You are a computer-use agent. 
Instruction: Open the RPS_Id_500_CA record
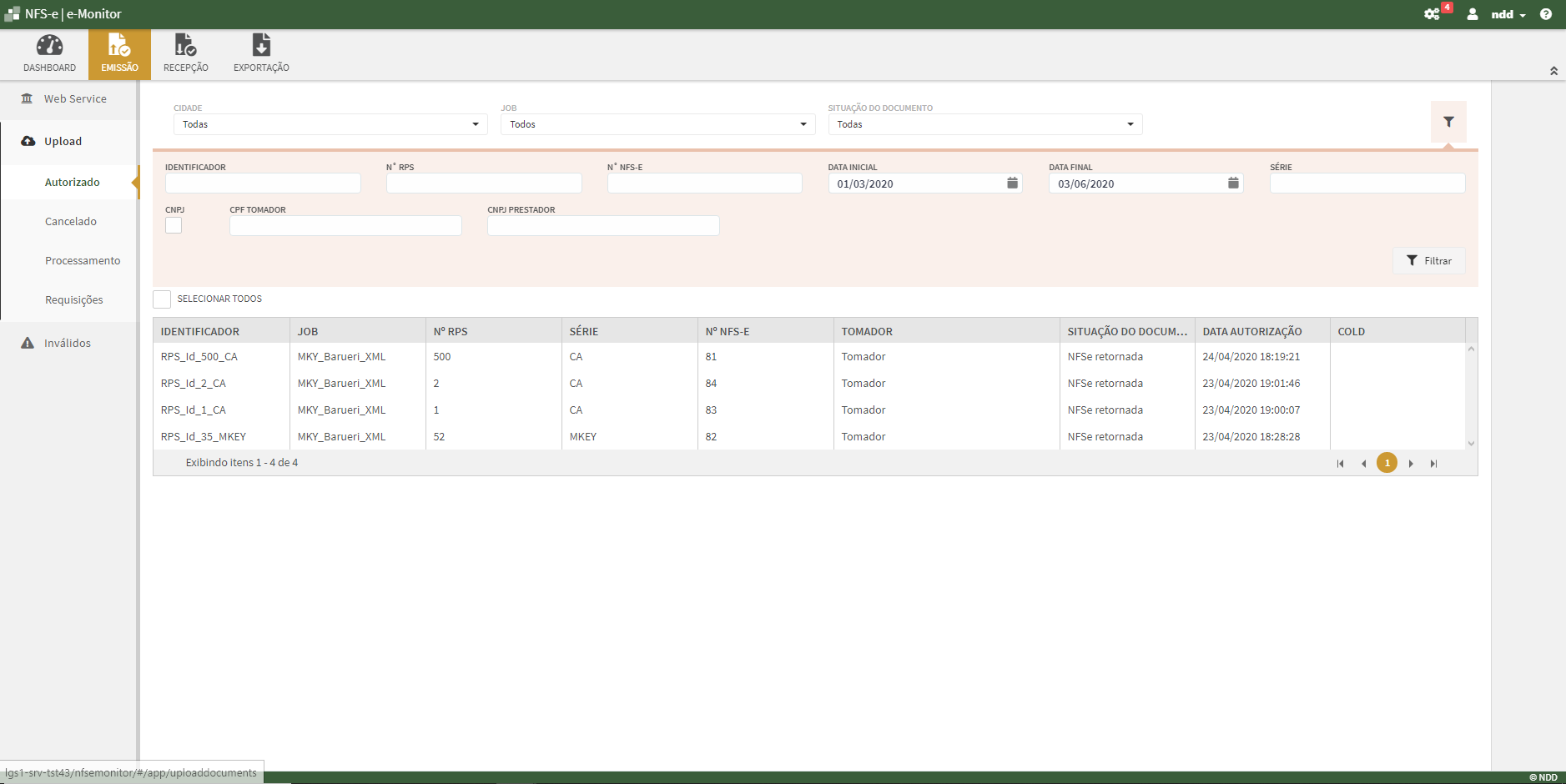(199, 357)
